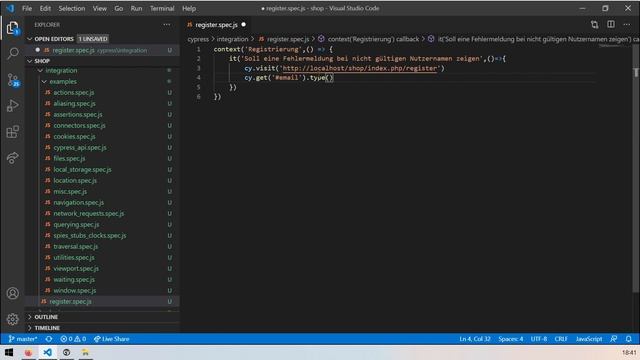Click the 1 UNSAVED badge
Screen dimensions: 640x360
(x=93, y=39)
